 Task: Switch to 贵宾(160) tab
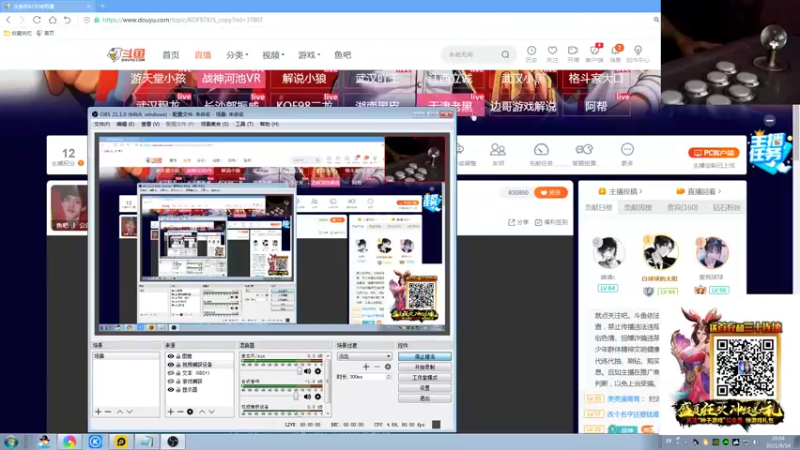tap(682, 208)
